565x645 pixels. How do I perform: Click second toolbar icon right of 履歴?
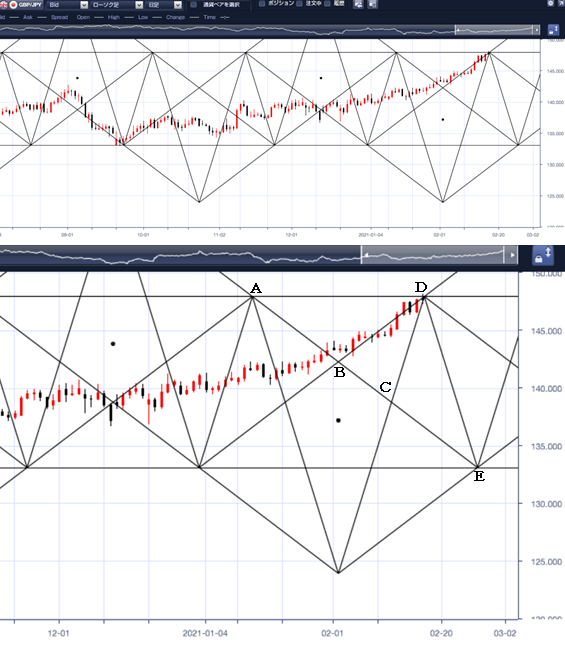pyautogui.click(x=372, y=4)
